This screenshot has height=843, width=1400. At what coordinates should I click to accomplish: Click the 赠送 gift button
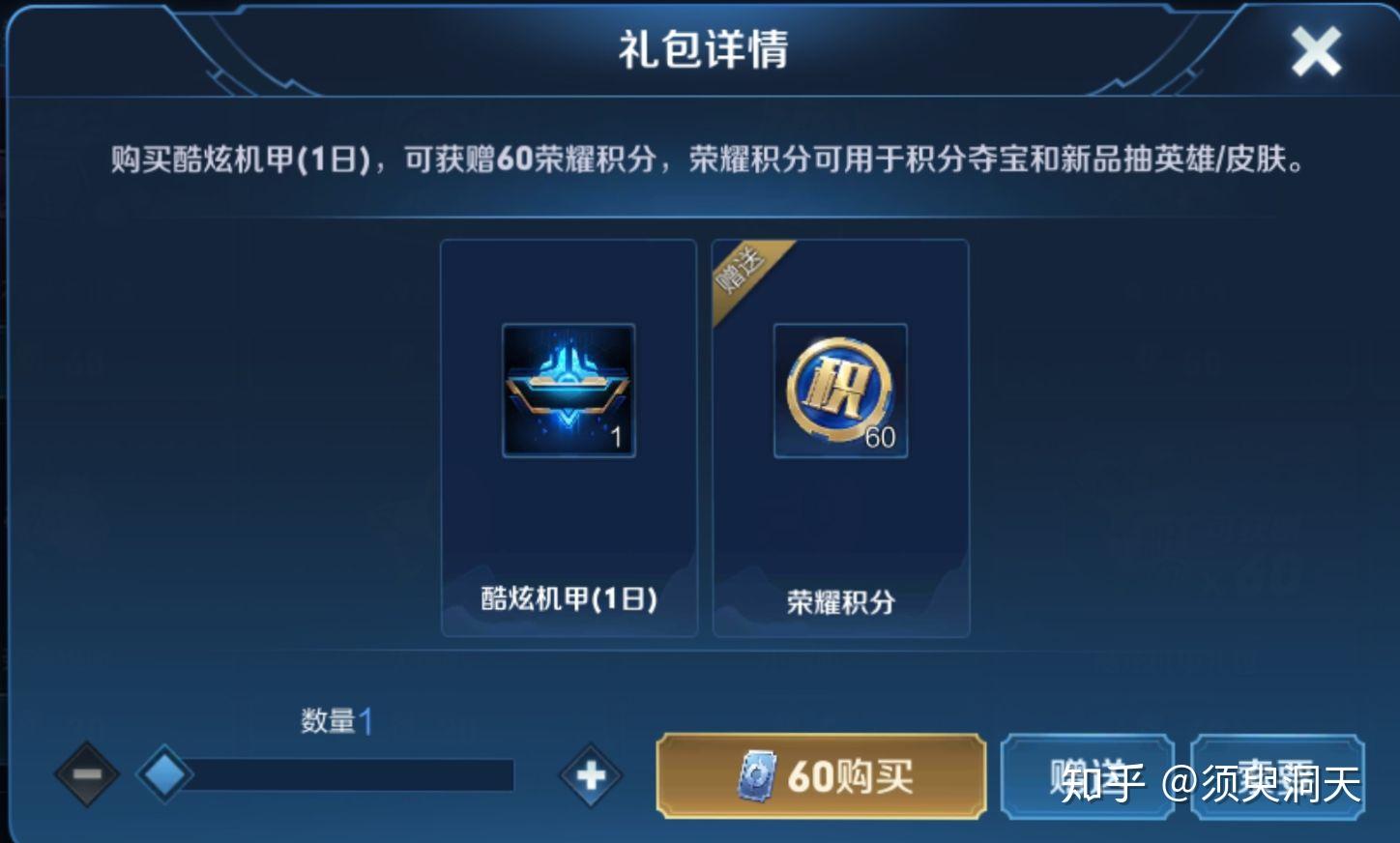pyautogui.click(x=1088, y=776)
